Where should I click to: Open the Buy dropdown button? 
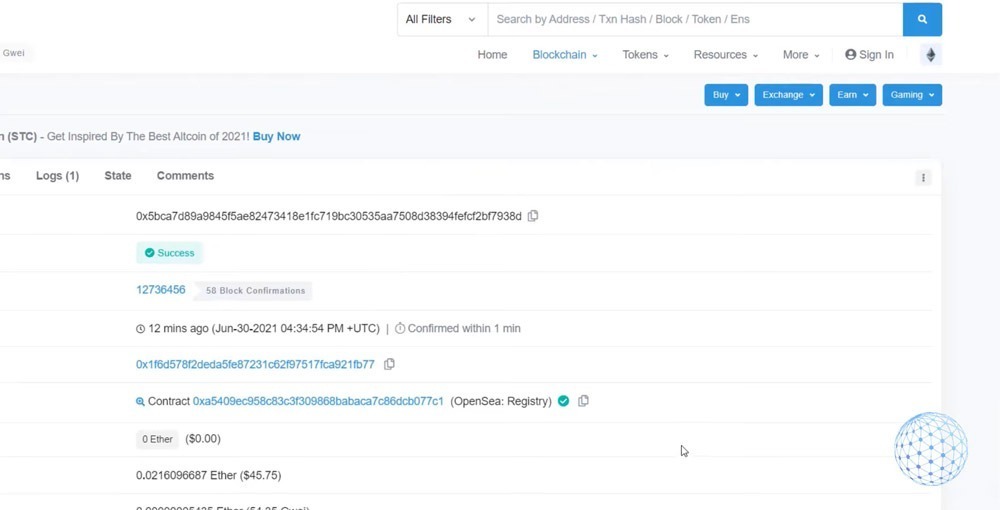click(x=726, y=95)
